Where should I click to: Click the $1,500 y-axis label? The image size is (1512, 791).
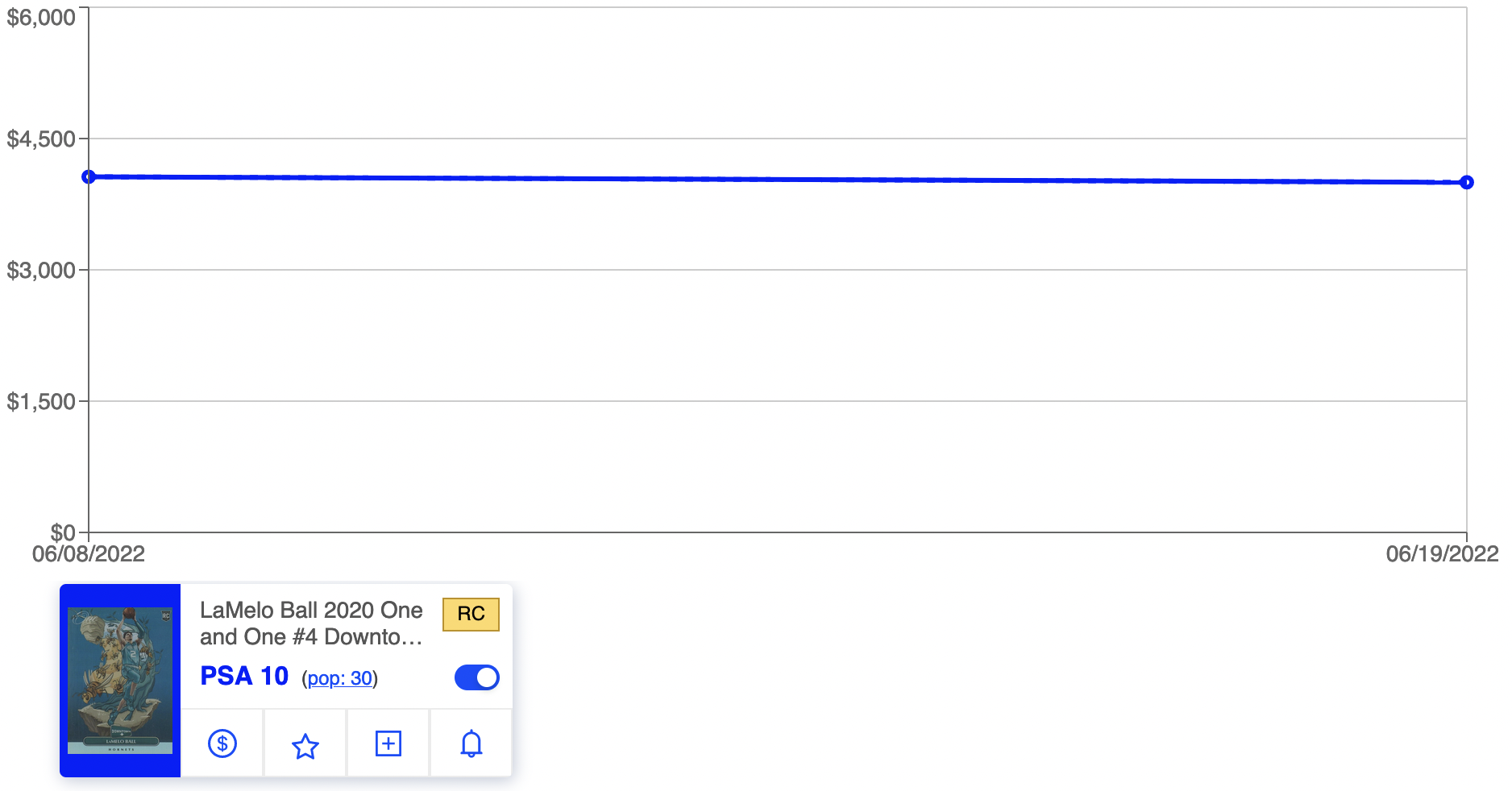[x=41, y=401]
